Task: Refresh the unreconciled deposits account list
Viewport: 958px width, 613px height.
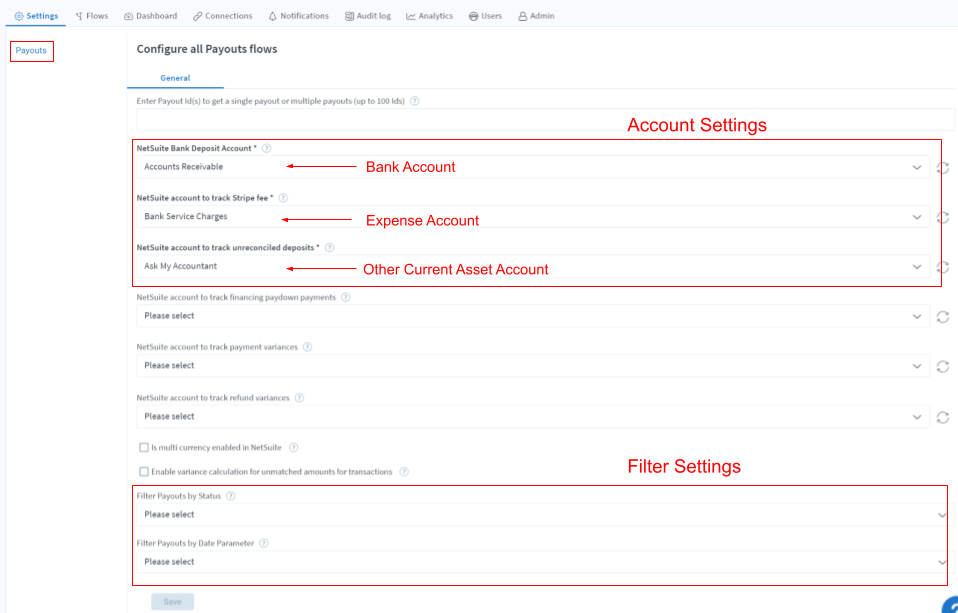Action: click(943, 267)
